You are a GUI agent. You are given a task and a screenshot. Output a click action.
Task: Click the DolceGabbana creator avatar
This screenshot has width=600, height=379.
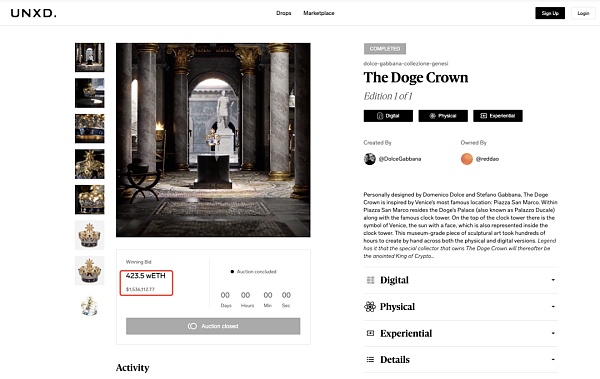click(370, 159)
